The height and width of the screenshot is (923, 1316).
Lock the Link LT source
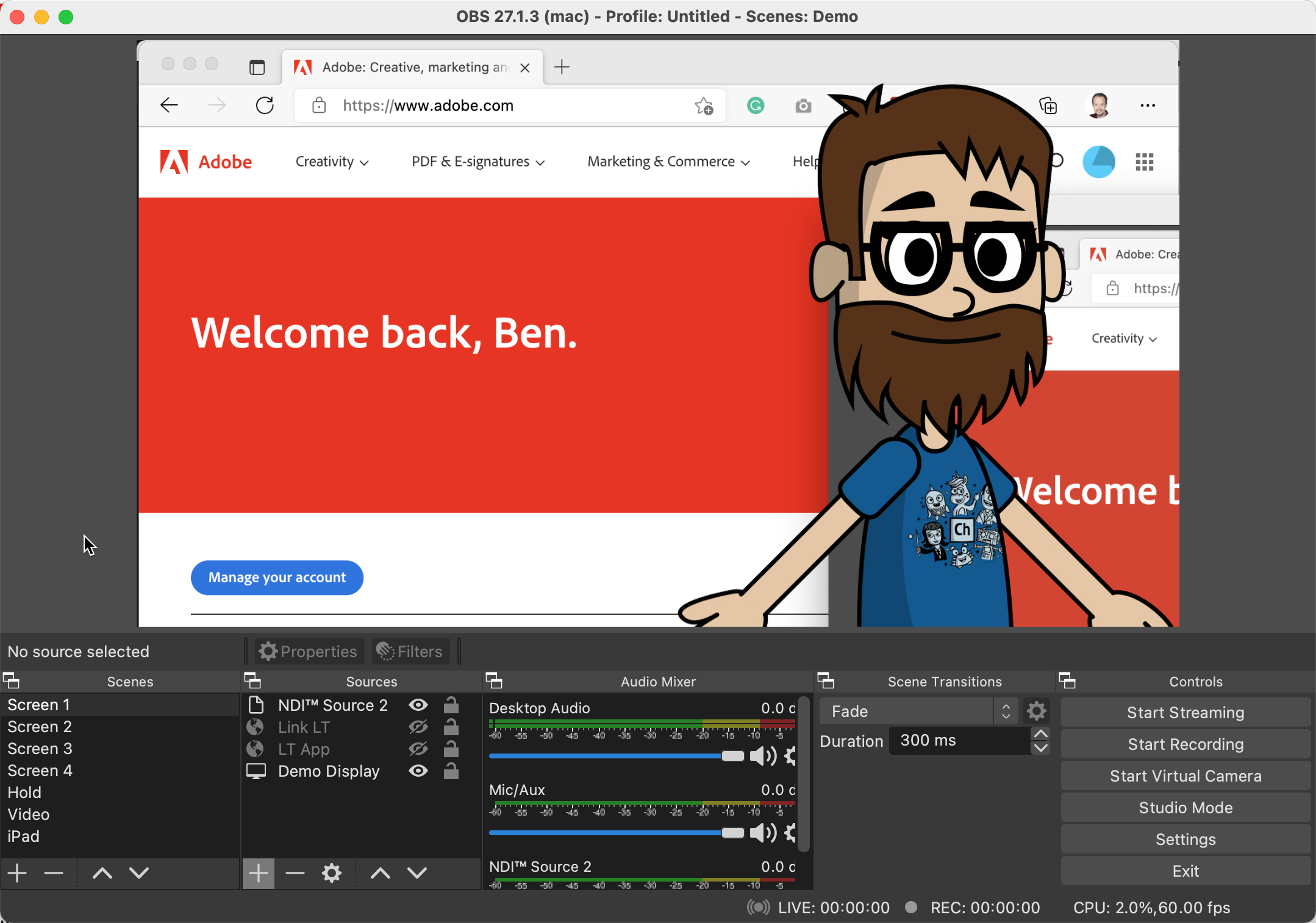[x=451, y=727]
